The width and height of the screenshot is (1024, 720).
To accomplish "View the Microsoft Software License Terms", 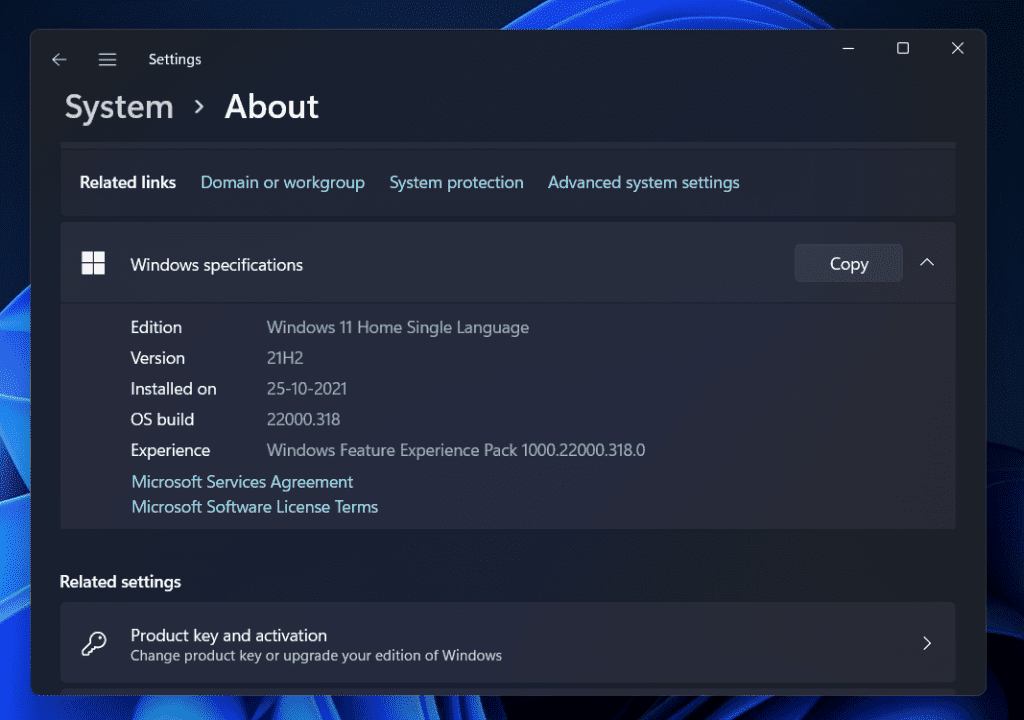I will click(x=254, y=507).
